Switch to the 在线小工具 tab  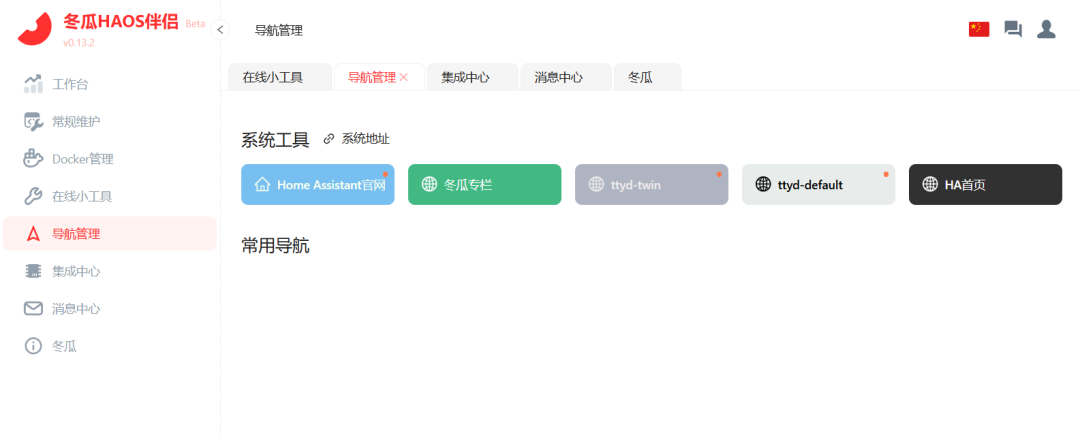coord(280,77)
